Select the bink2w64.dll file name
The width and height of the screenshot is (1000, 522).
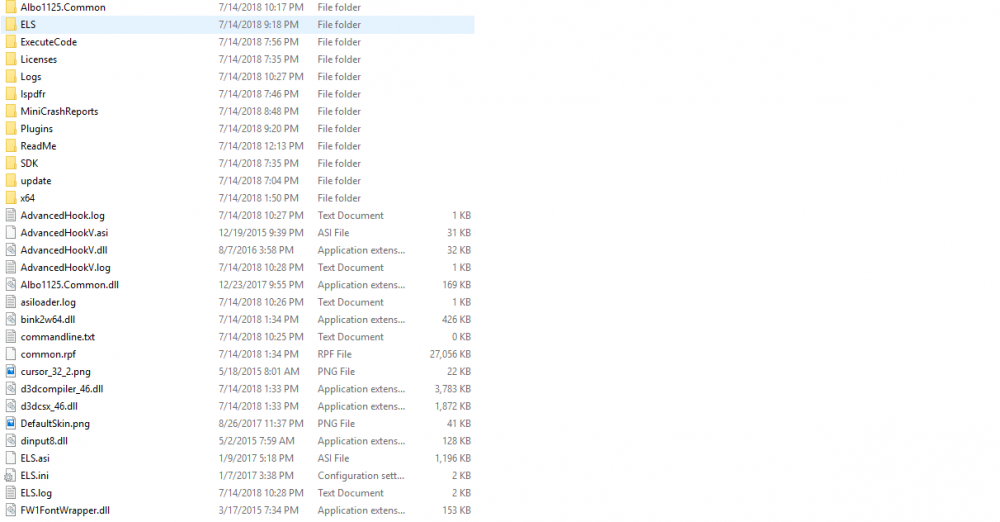pos(48,319)
